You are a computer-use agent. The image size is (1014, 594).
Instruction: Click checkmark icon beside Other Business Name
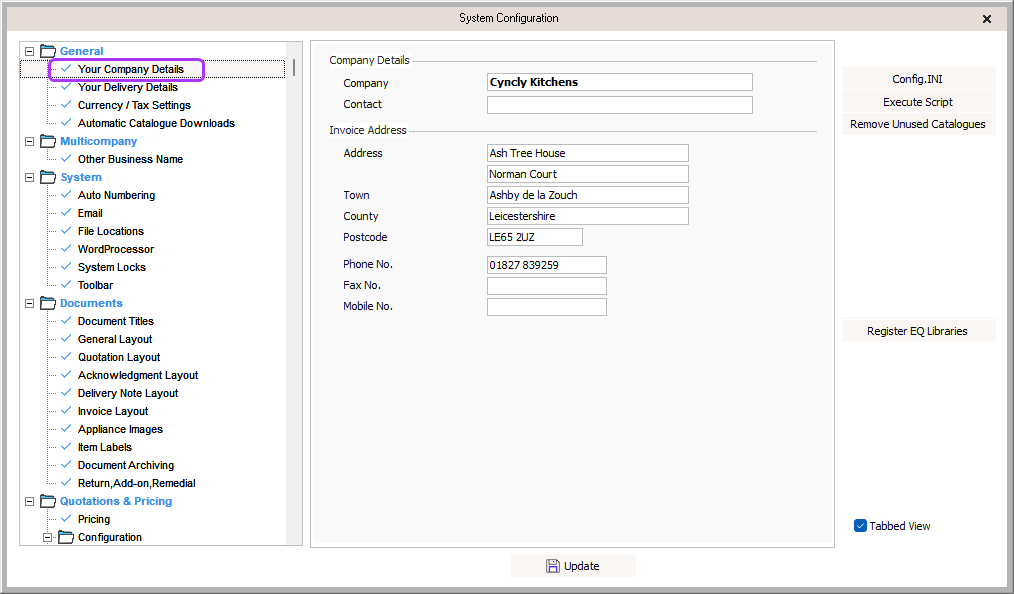[66, 159]
